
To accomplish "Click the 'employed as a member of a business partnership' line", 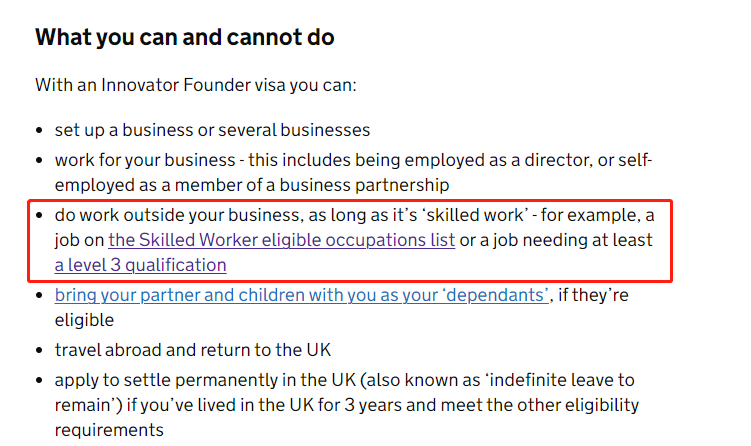I will click(x=252, y=185).
